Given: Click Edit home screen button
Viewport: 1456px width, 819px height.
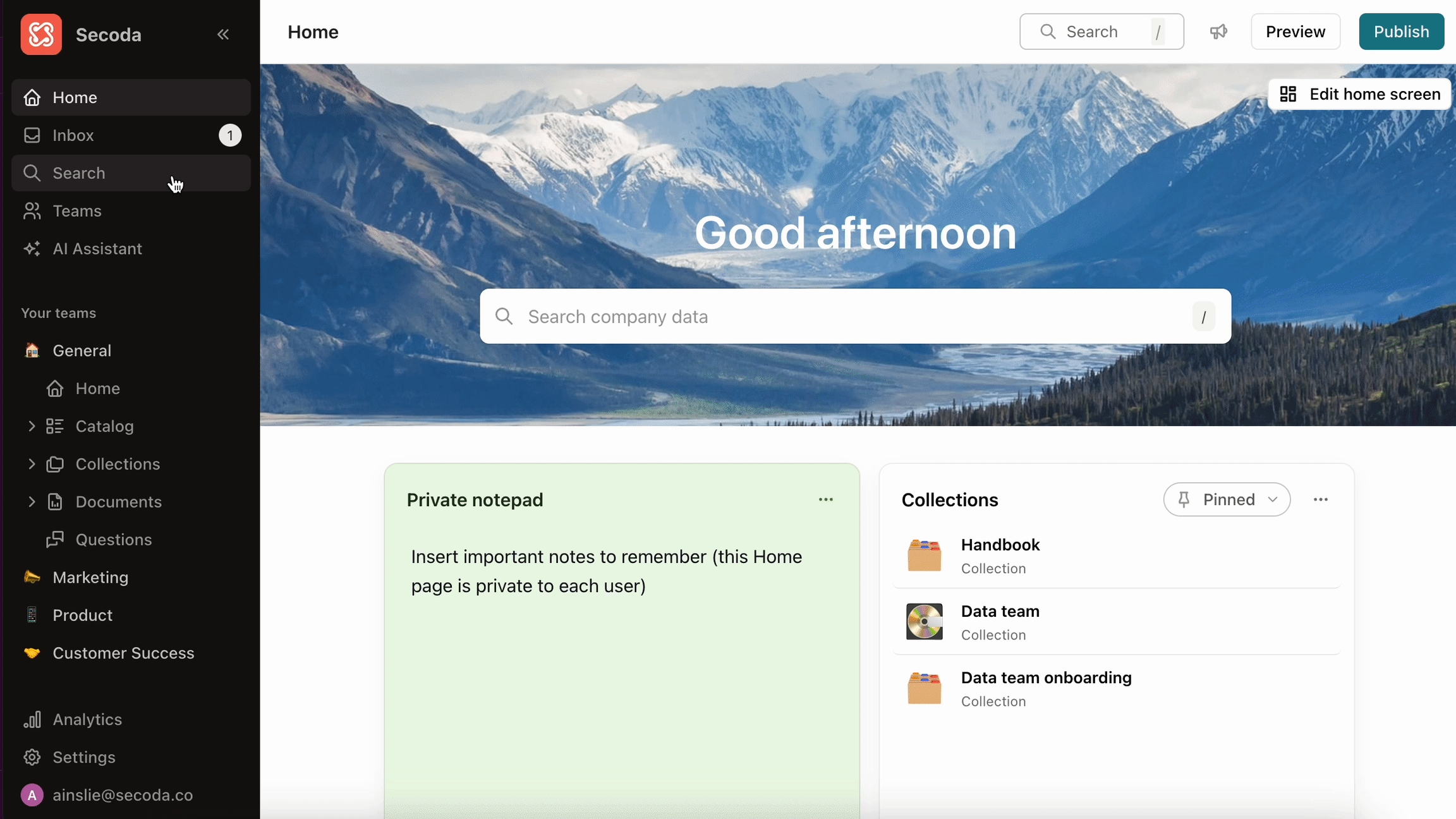Looking at the screenshot, I should click(x=1359, y=94).
